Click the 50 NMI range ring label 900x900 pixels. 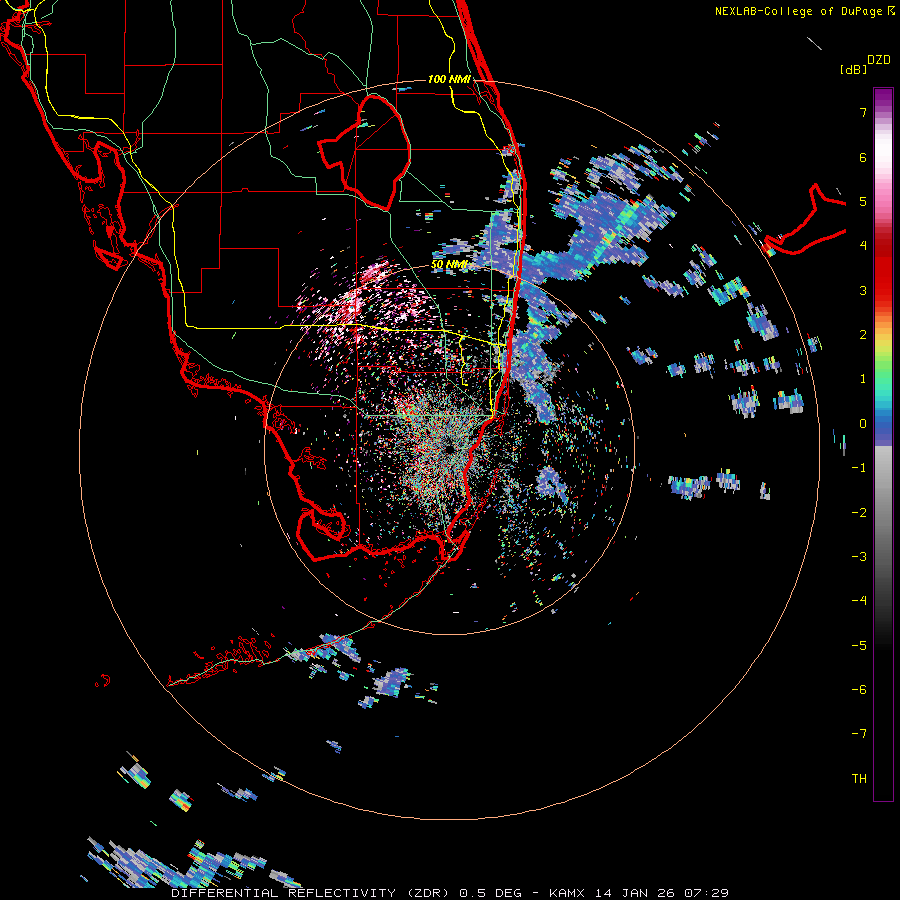(x=449, y=265)
